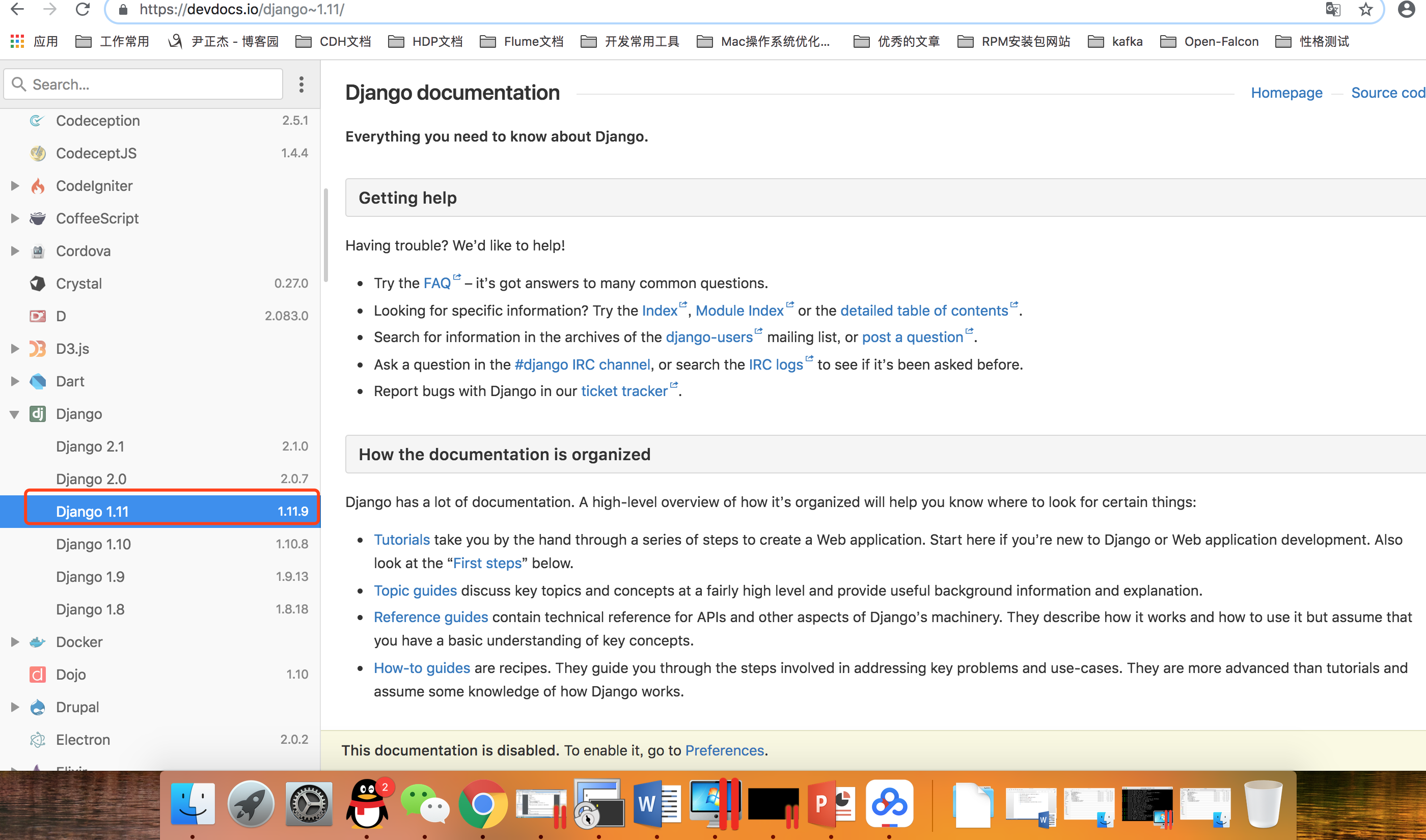Open Launchpad rocket in the dock
The width and height of the screenshot is (1426, 840).
tap(251, 804)
